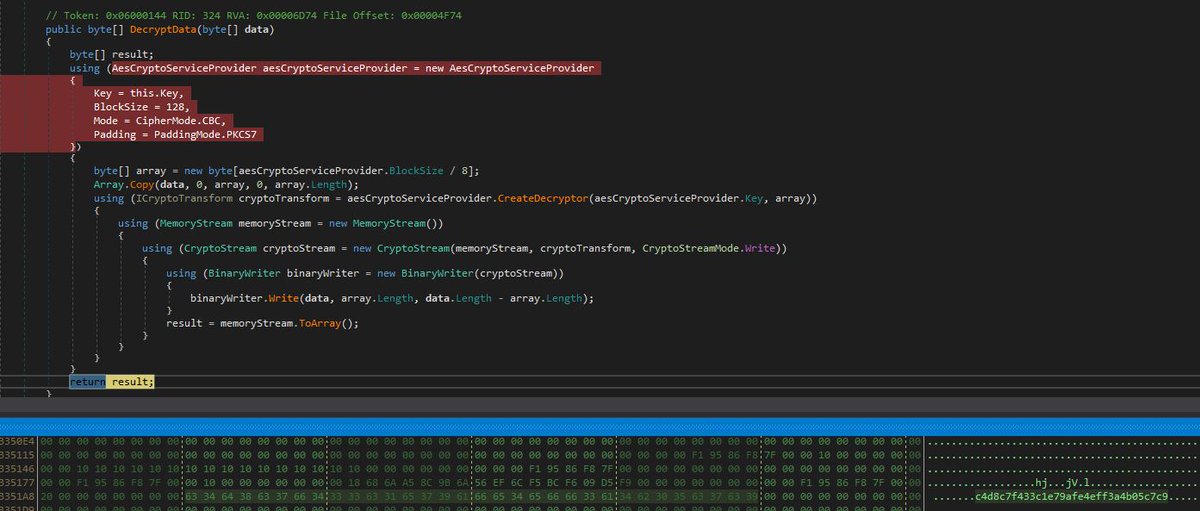Click the Token 0x06000144 comment line
Viewport: 1200px width, 511px height.
[254, 17]
